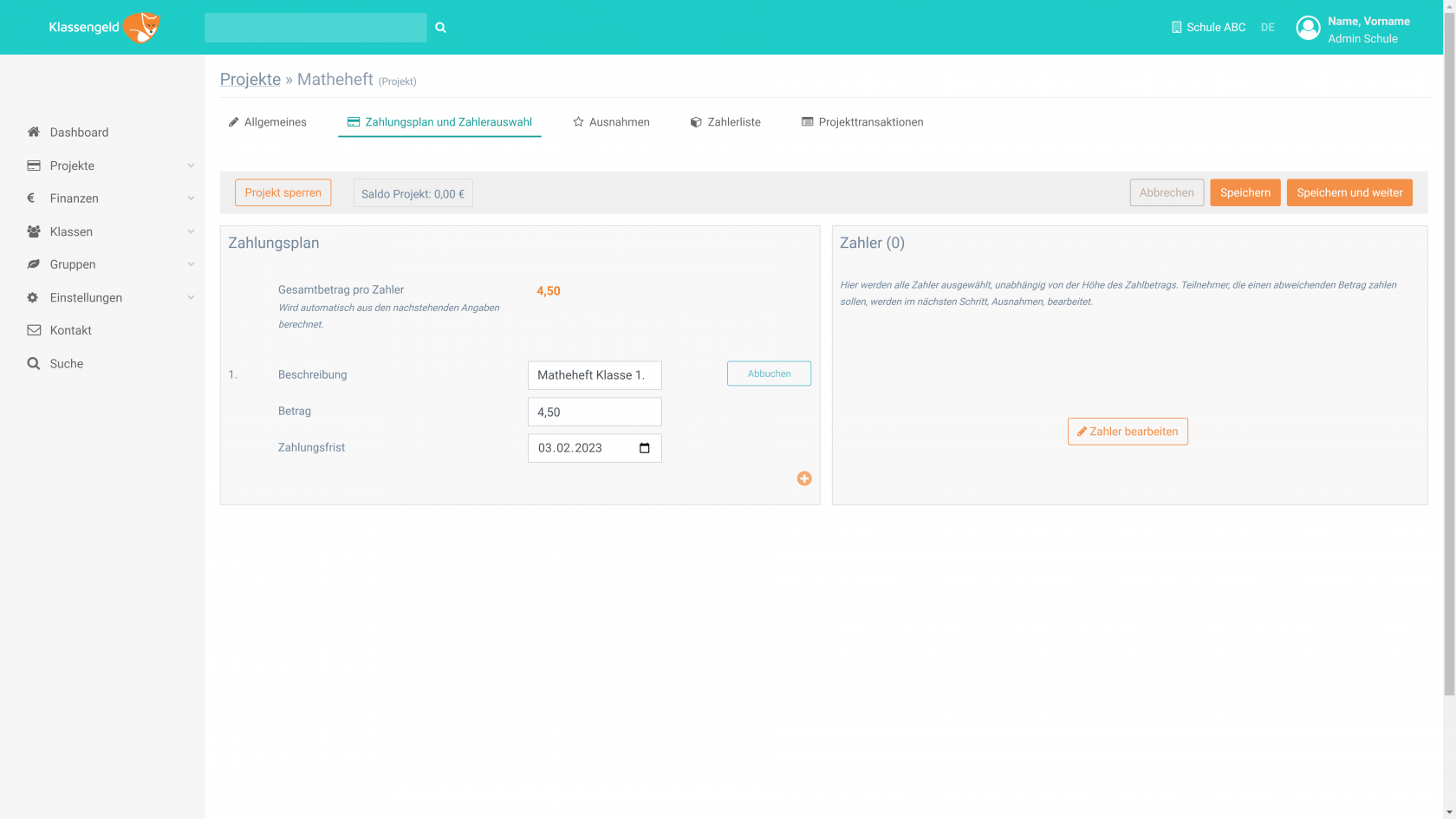Switch to the Allgemeines tab
This screenshot has height=819, width=1456.
coord(267,122)
